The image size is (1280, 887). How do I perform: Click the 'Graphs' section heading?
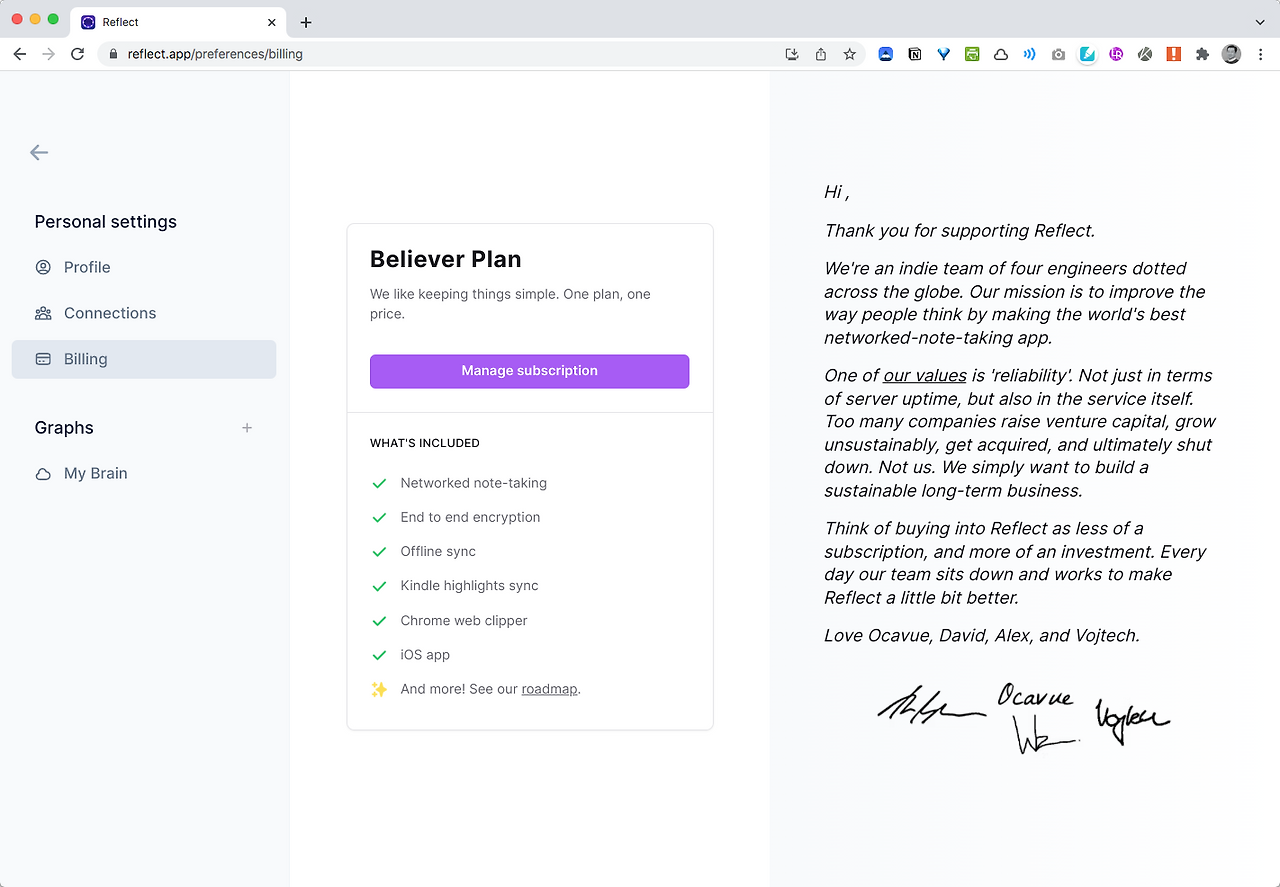pyautogui.click(x=64, y=428)
